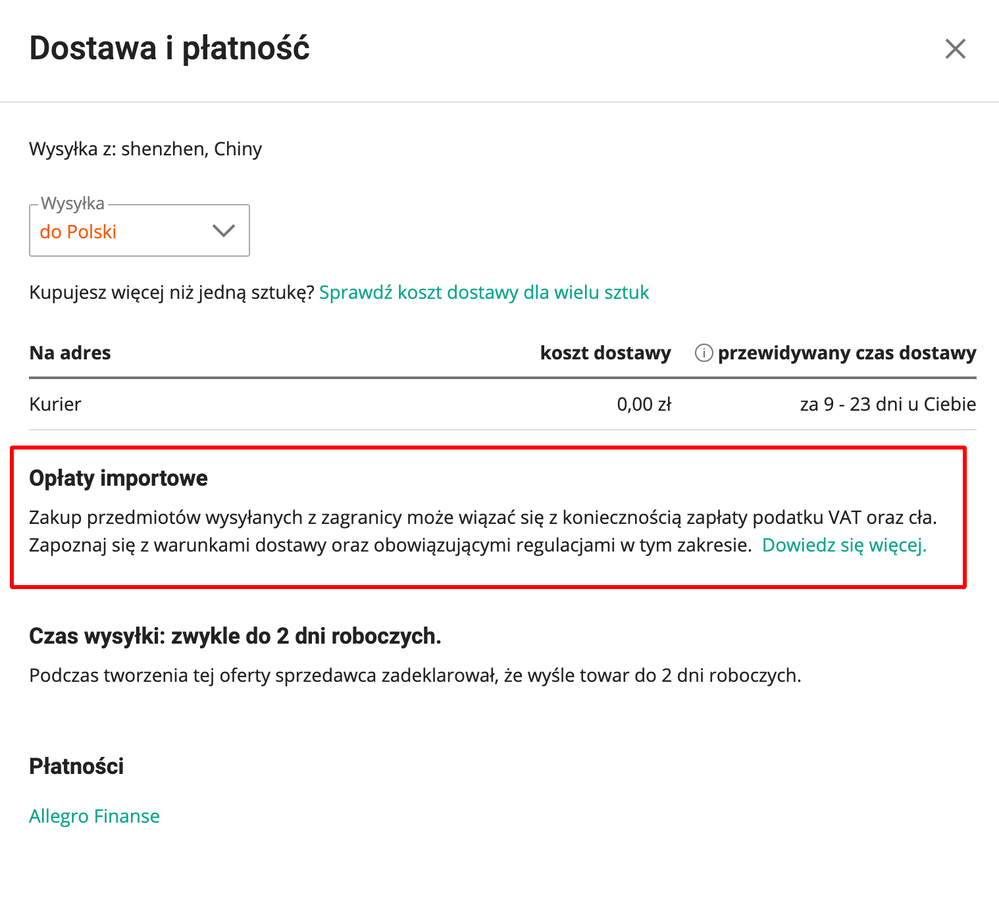Click the 'Płatności' section heading
Screen dimensions: 999x903
click(x=76, y=767)
